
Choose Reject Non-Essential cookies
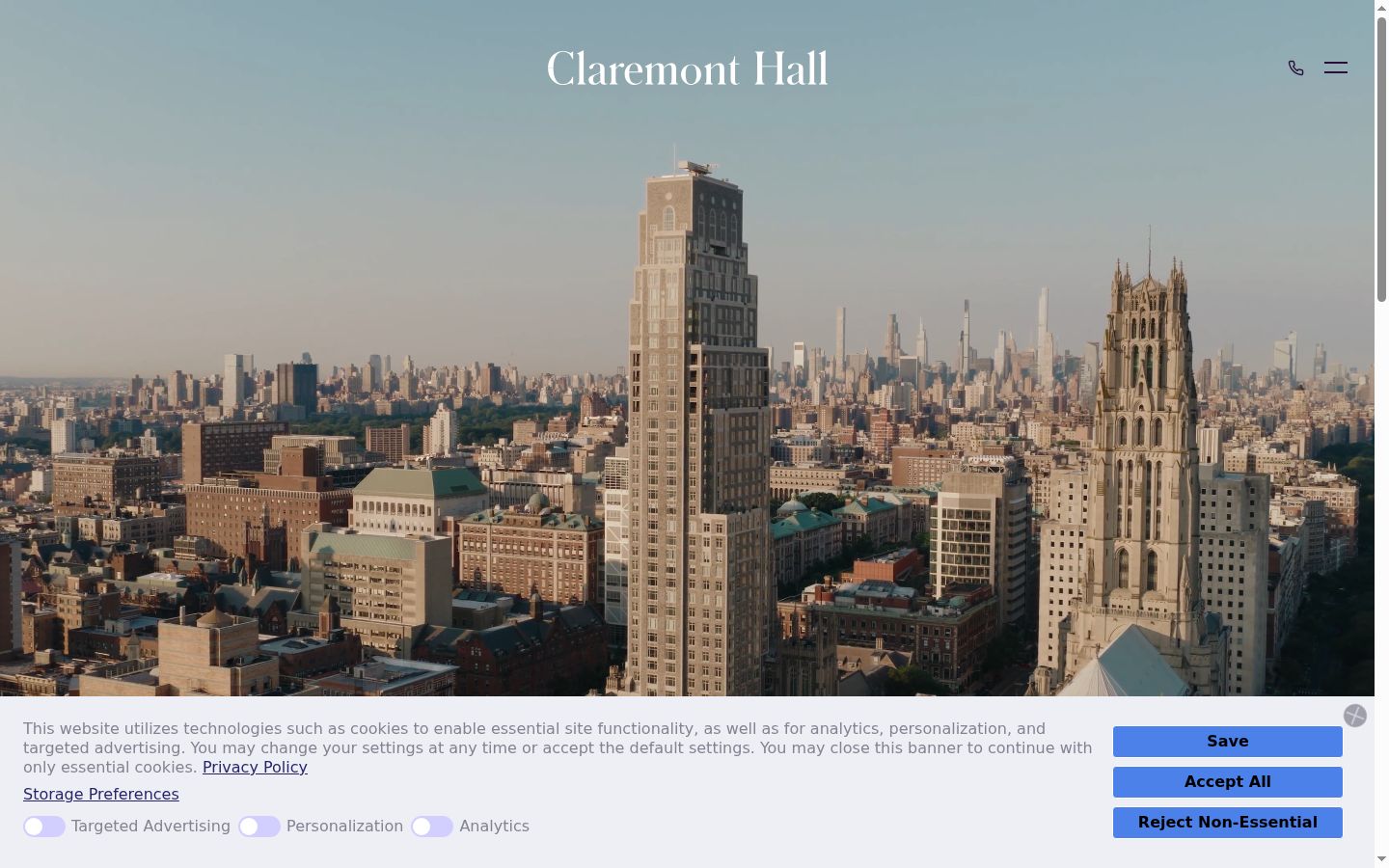[1228, 823]
